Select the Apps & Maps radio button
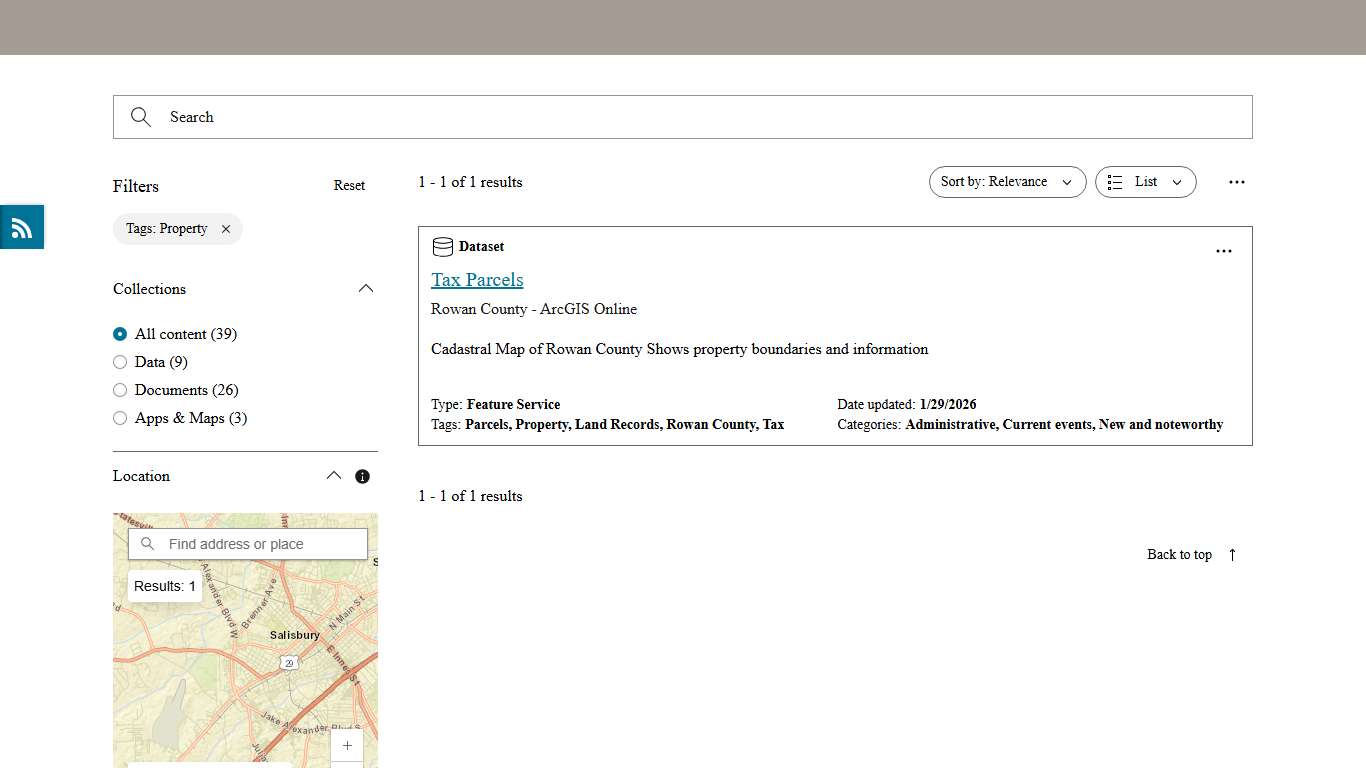The image size is (1366, 768). coord(120,418)
